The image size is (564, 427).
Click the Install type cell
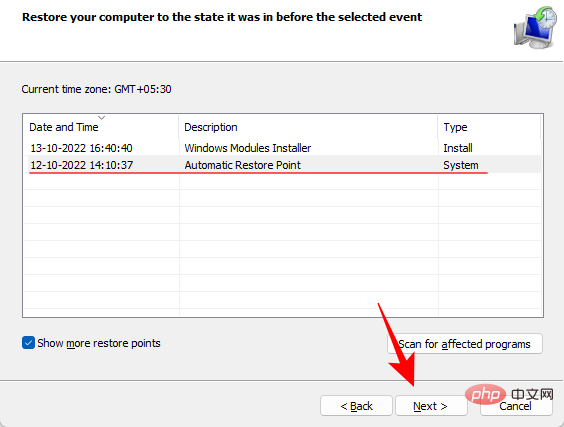pos(458,148)
